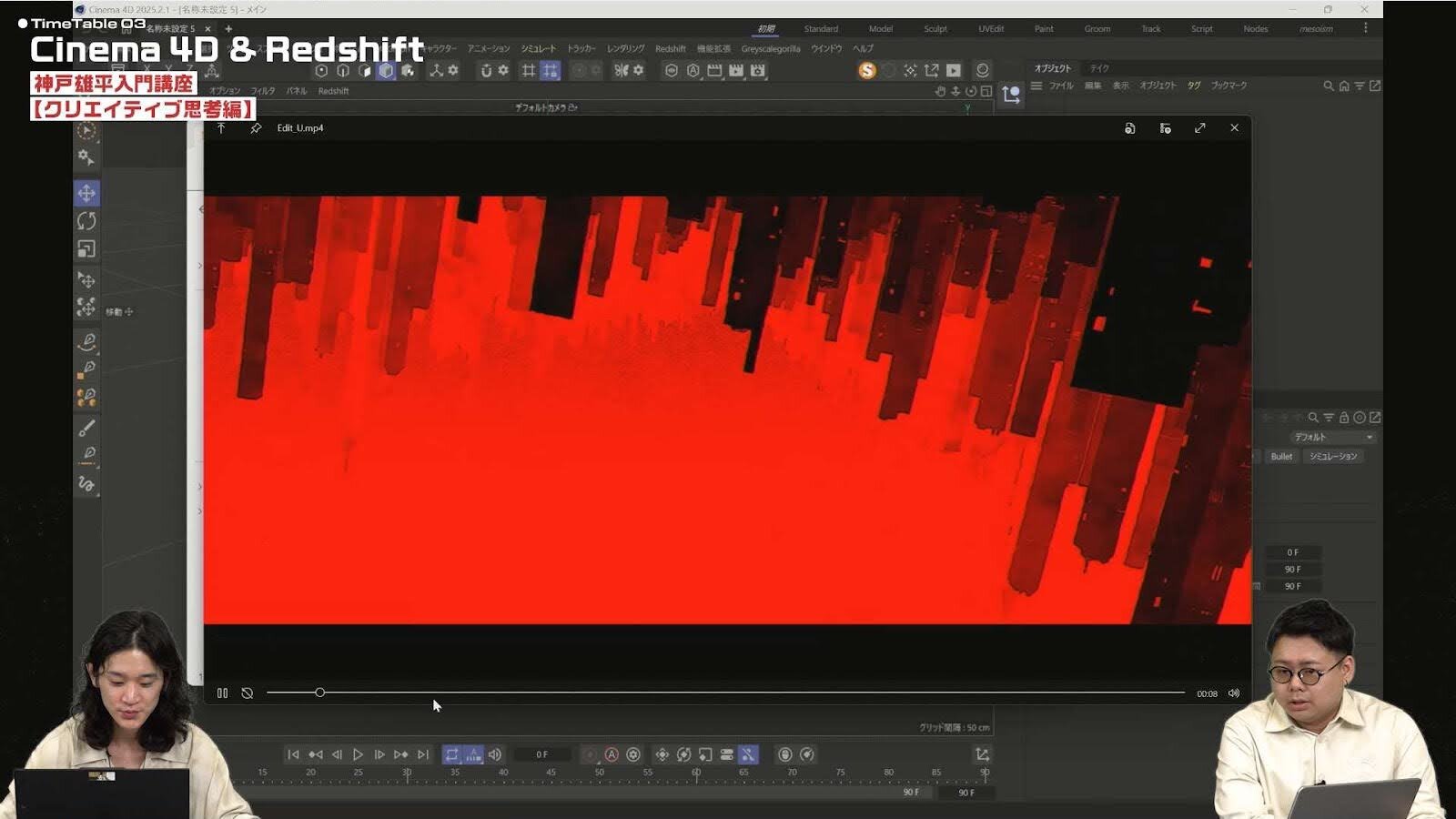Open the Object manager hamburger menu

pyautogui.click(x=1036, y=86)
